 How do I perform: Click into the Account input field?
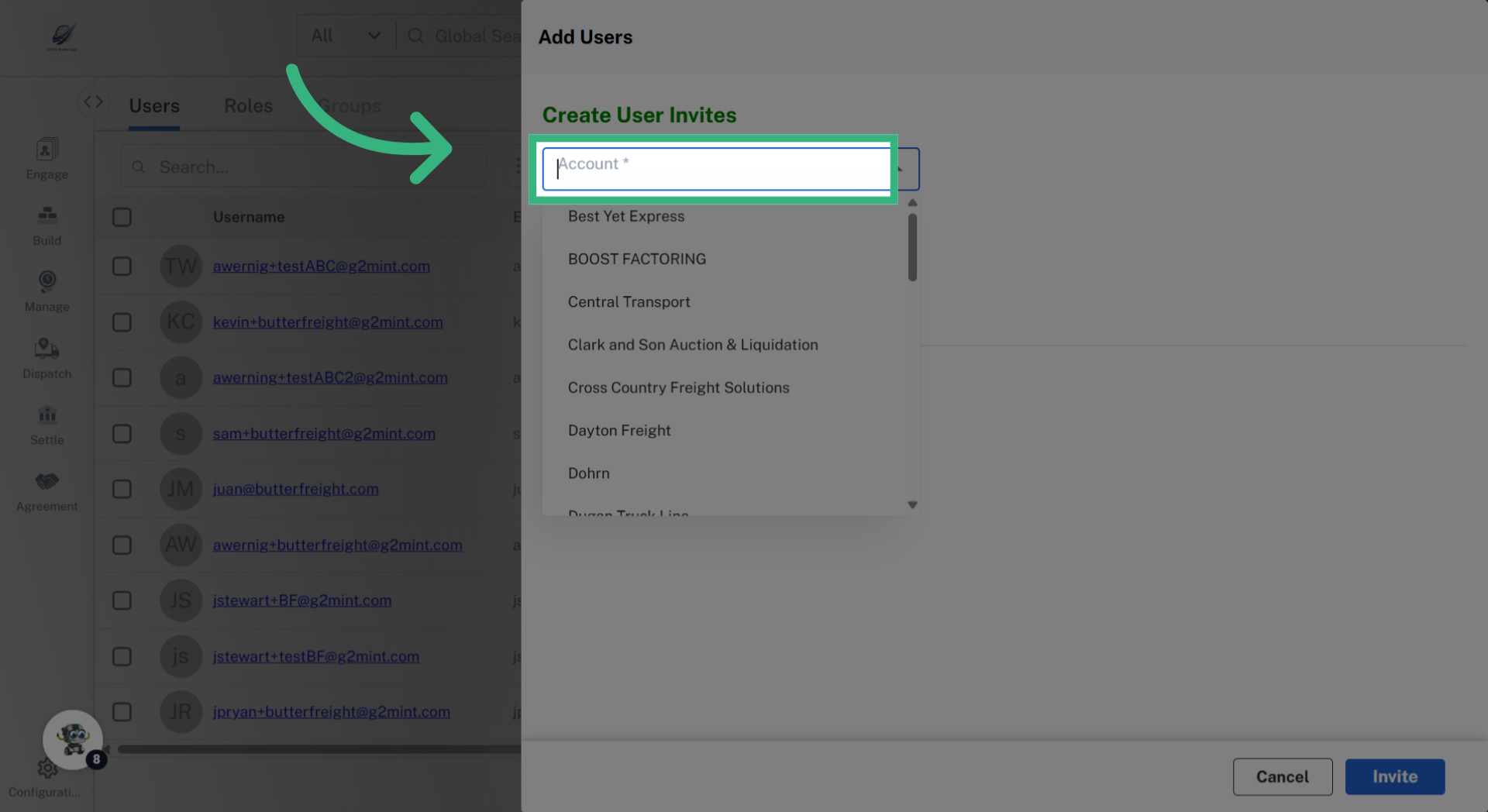click(x=717, y=168)
